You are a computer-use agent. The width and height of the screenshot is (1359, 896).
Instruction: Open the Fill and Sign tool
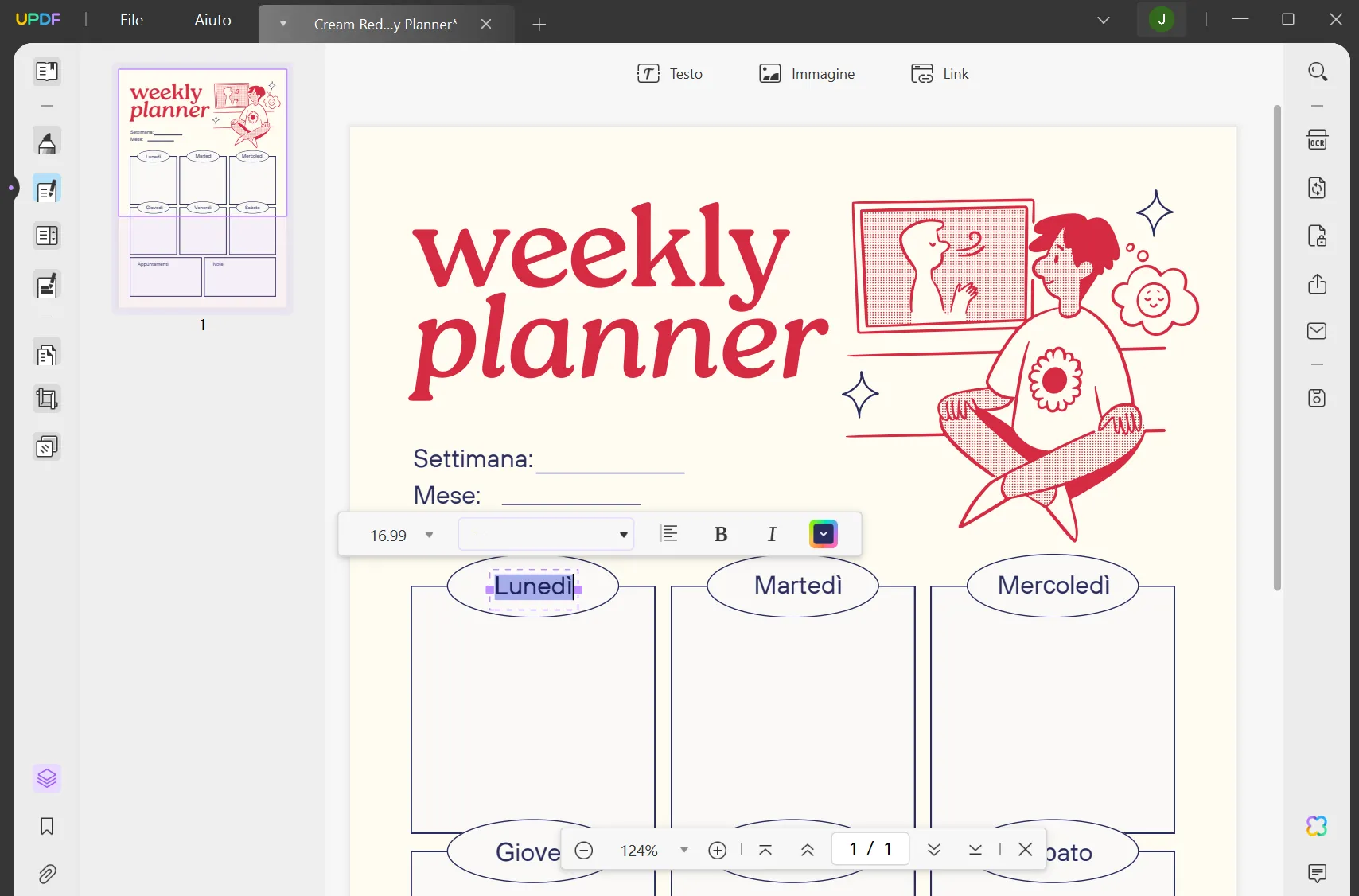[47, 285]
